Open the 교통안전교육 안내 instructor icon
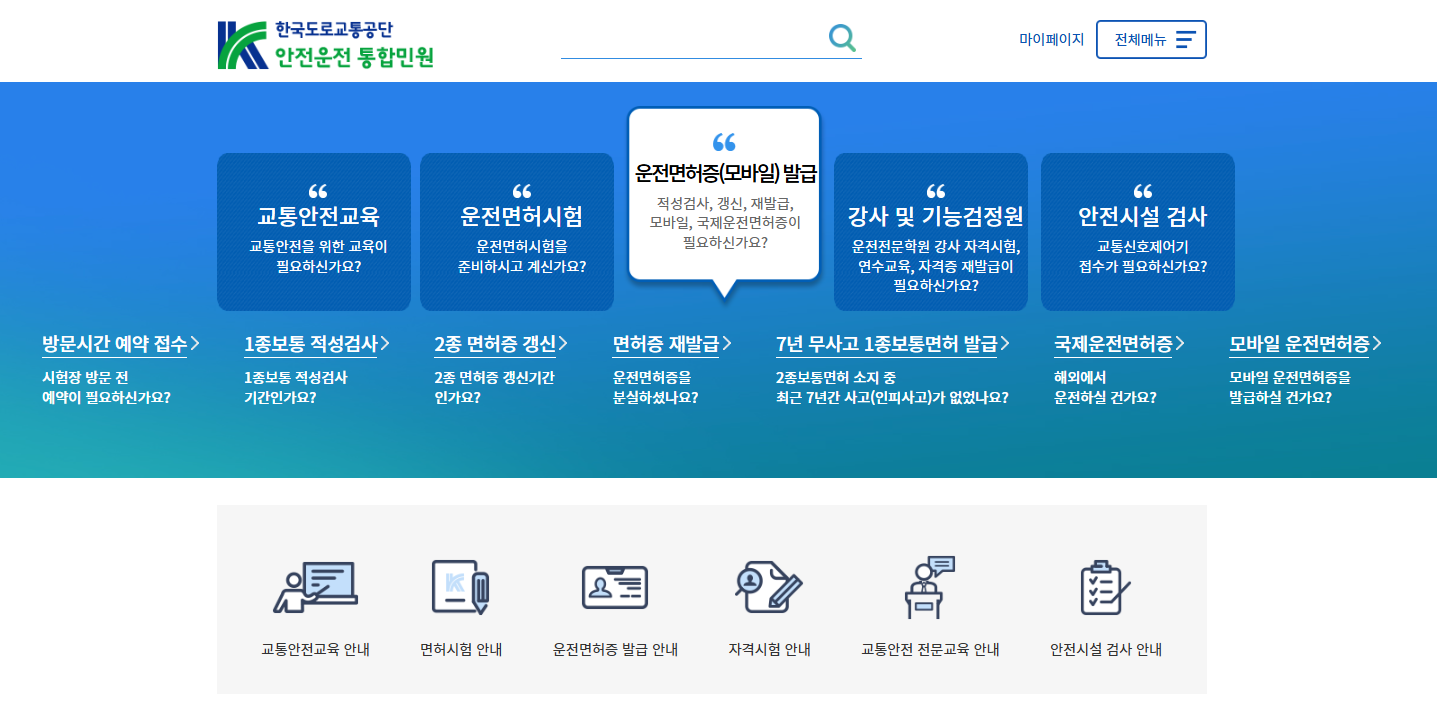This screenshot has height=708, width=1437. click(315, 588)
